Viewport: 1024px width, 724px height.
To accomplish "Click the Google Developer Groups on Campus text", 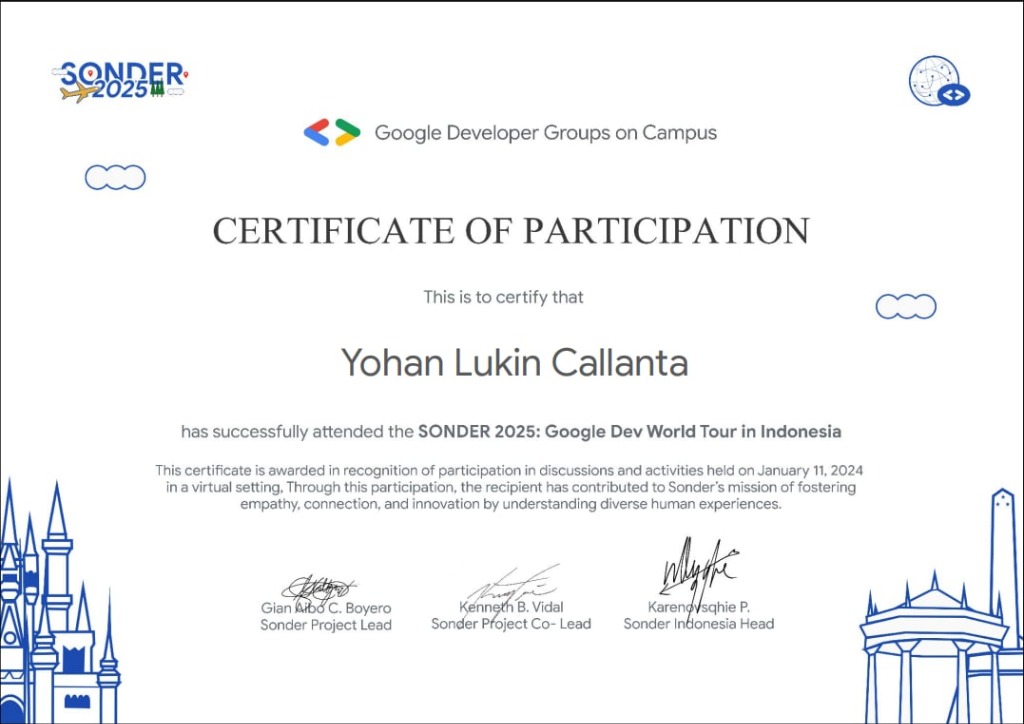I will coord(545,132).
